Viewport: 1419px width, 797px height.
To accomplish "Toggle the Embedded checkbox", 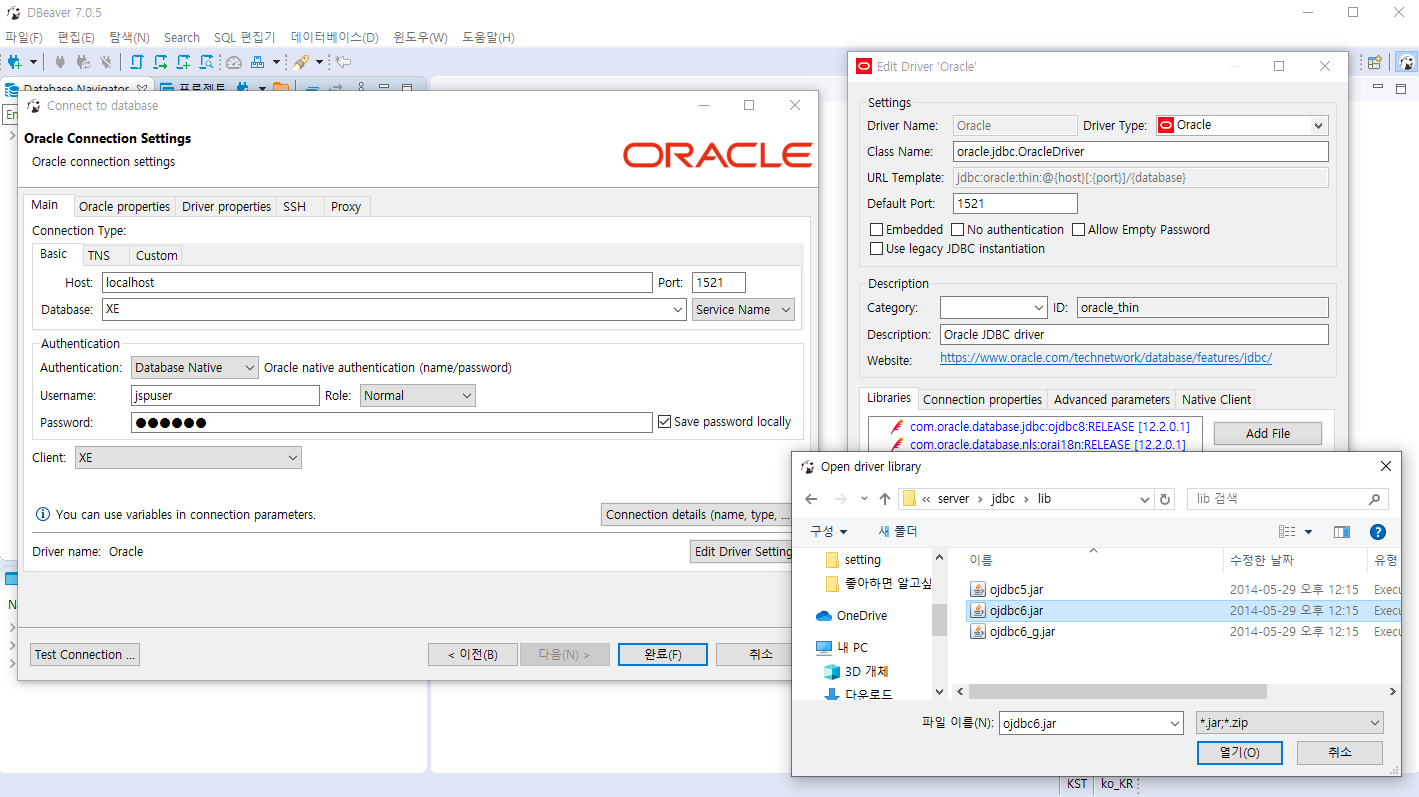I will point(877,230).
